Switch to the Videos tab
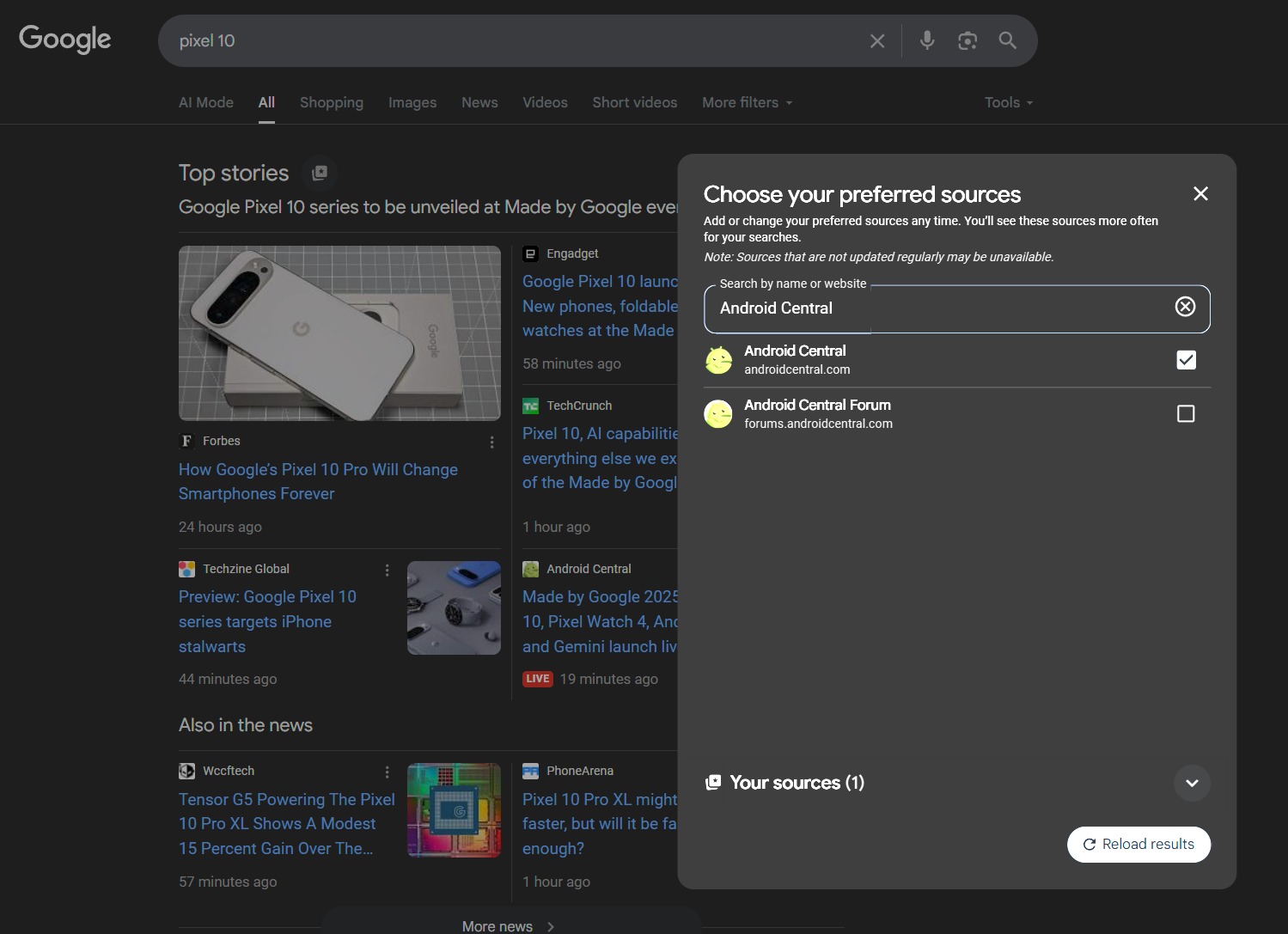 [x=545, y=102]
